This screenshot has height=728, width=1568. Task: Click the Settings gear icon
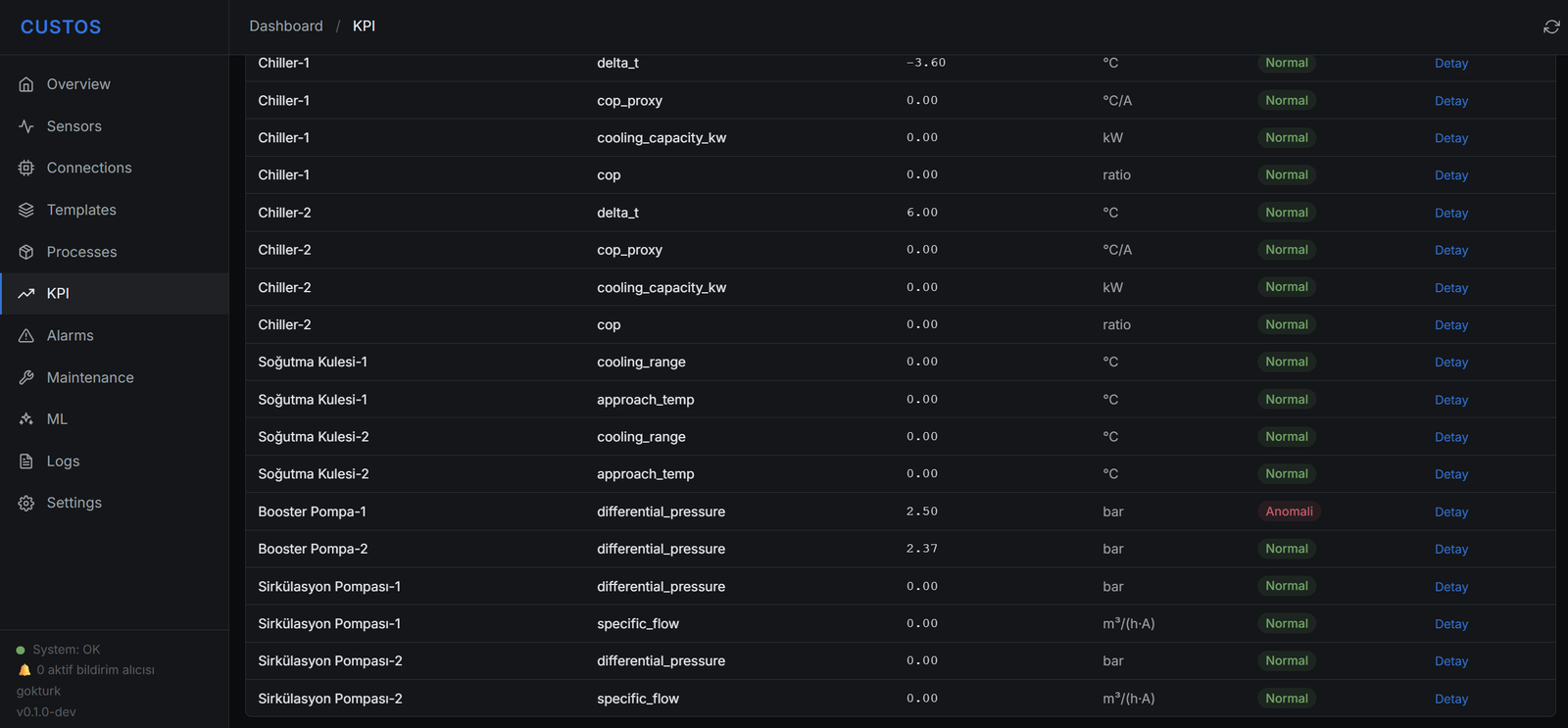(26, 503)
